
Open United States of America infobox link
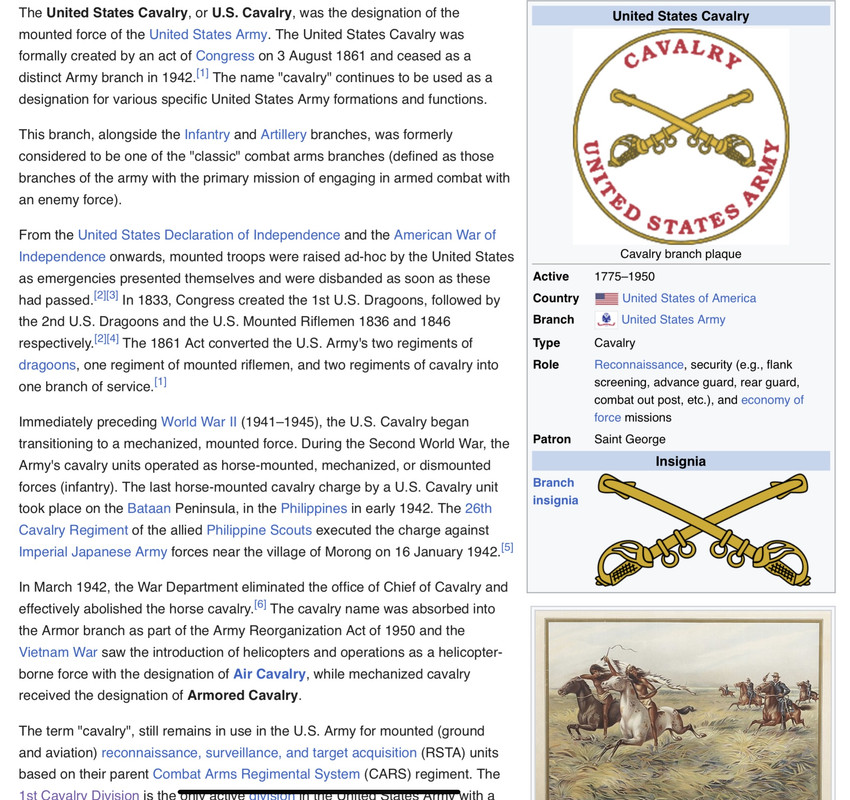click(689, 298)
